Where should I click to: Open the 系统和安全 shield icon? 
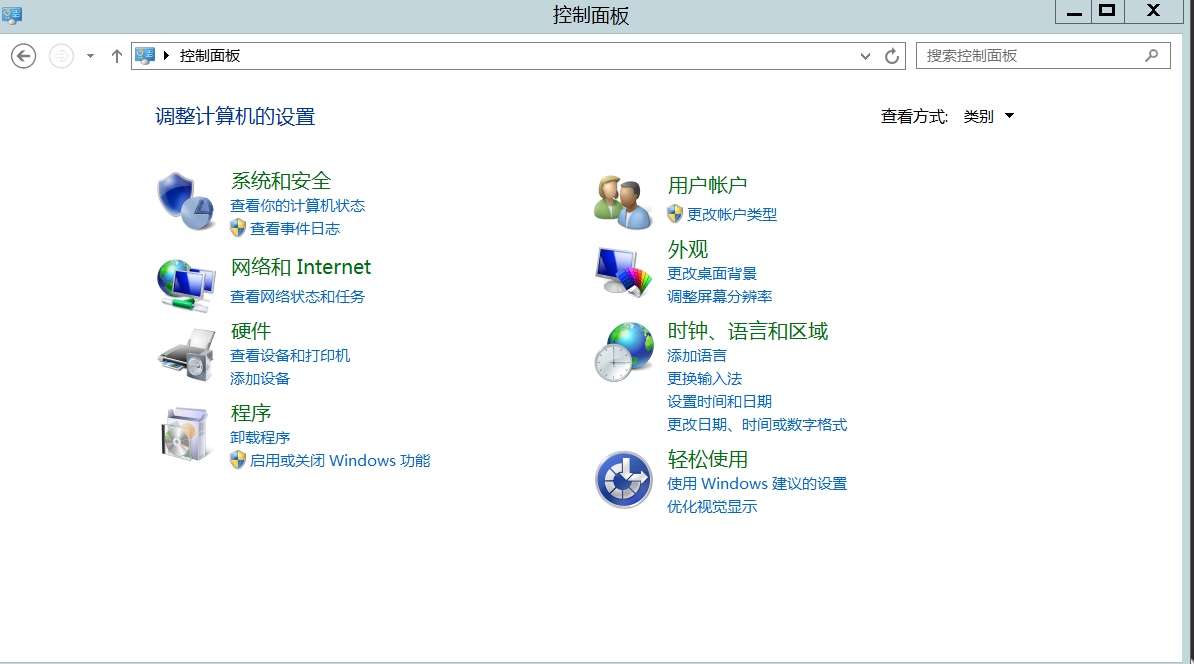coord(187,201)
